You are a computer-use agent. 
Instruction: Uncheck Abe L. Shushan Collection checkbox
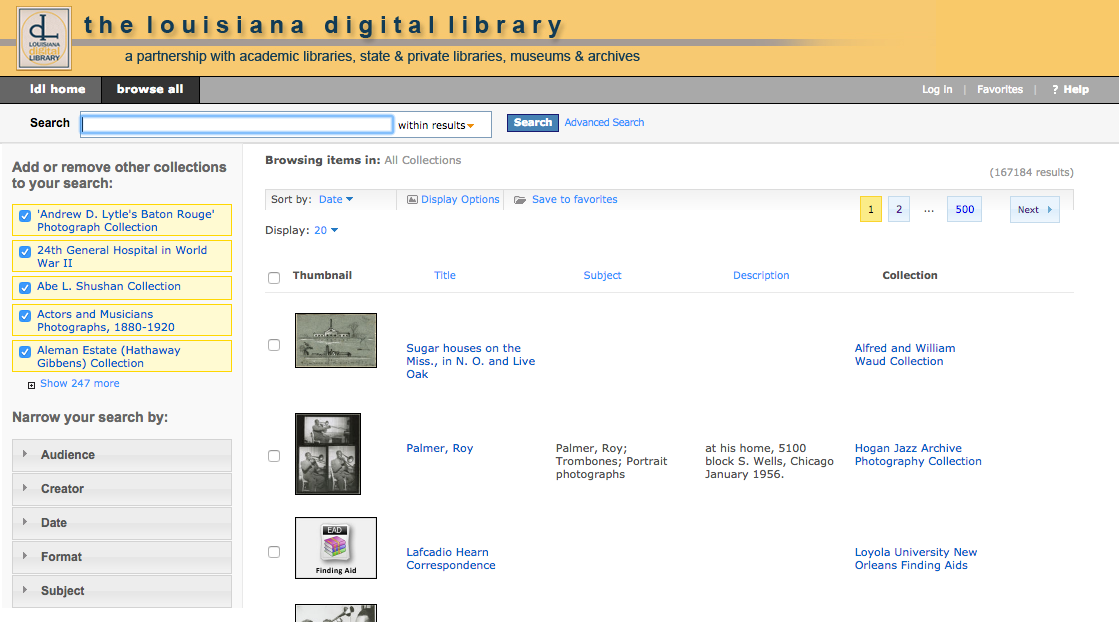[25, 287]
